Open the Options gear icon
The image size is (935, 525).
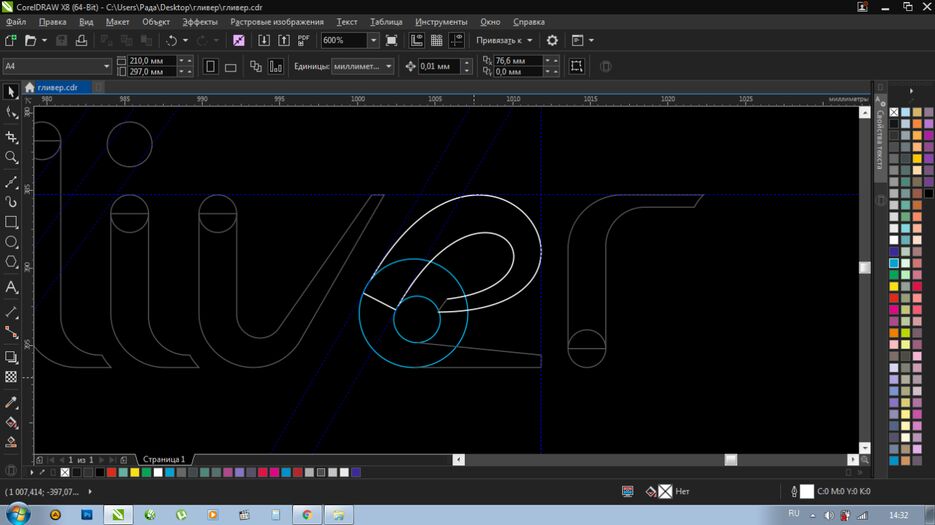coord(552,41)
